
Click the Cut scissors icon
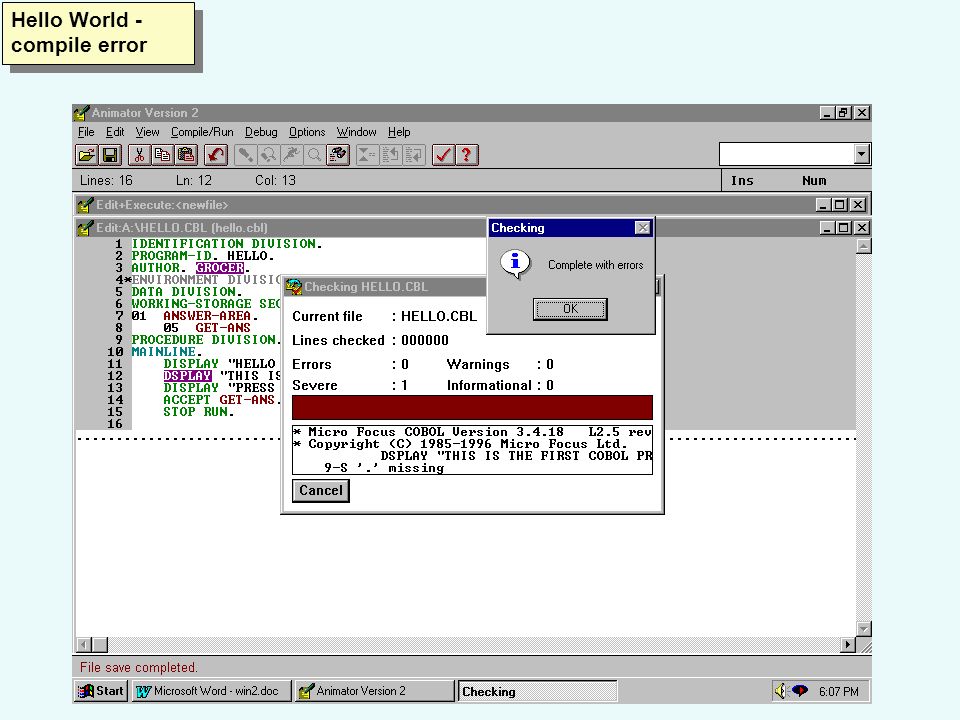pos(140,155)
